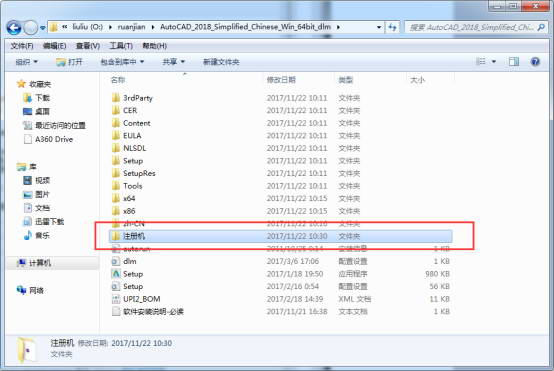Click the Back navigation arrow
The width and height of the screenshot is (554, 371).
(x=14, y=28)
